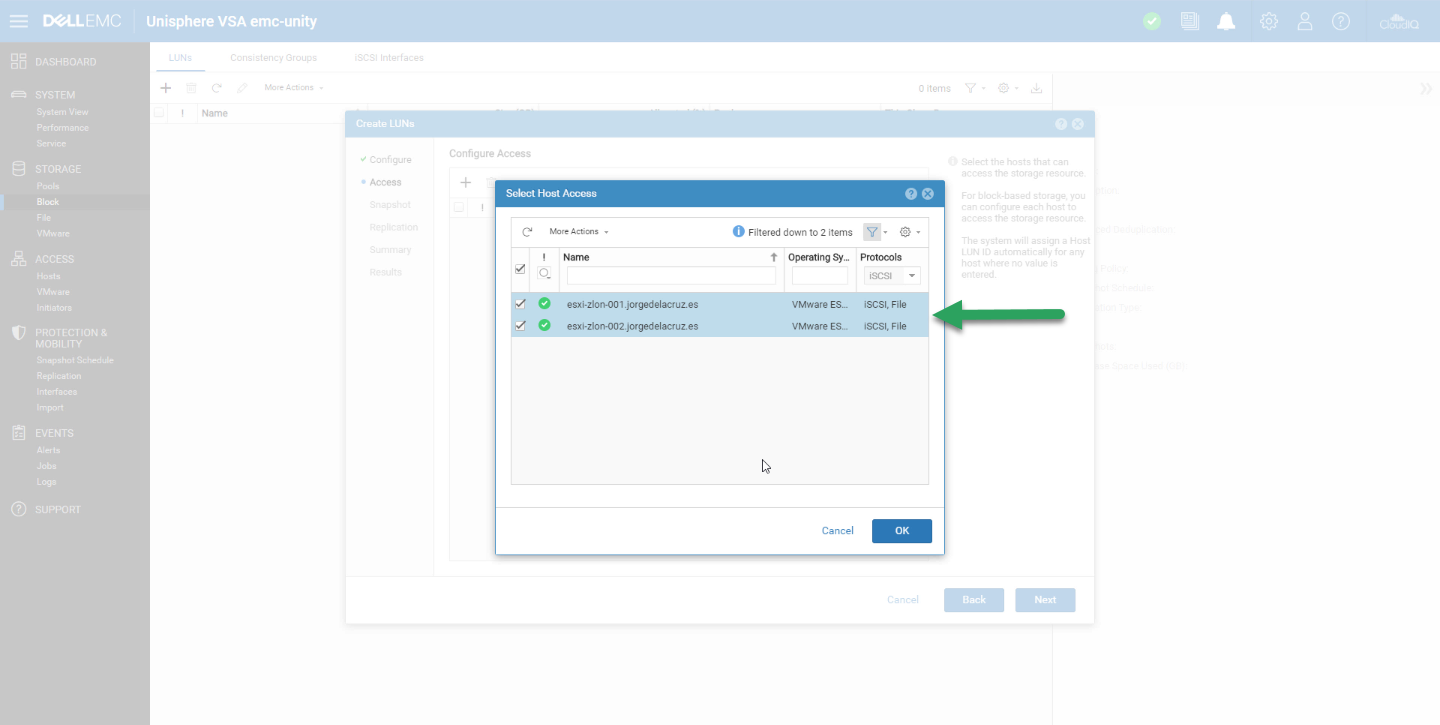Click the add LUN plus icon on LUNs page
1440x725 pixels.
tap(166, 88)
